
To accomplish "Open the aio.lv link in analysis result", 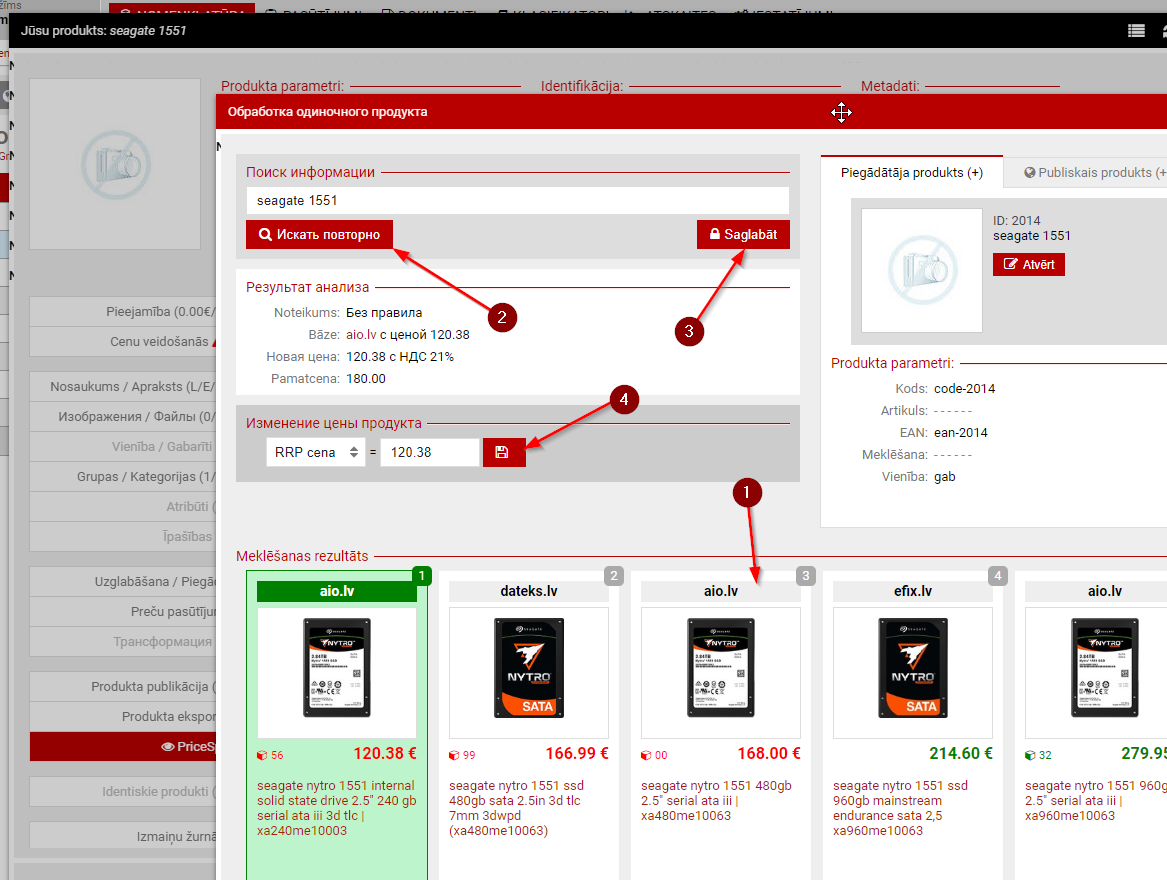I will click(x=361, y=334).
